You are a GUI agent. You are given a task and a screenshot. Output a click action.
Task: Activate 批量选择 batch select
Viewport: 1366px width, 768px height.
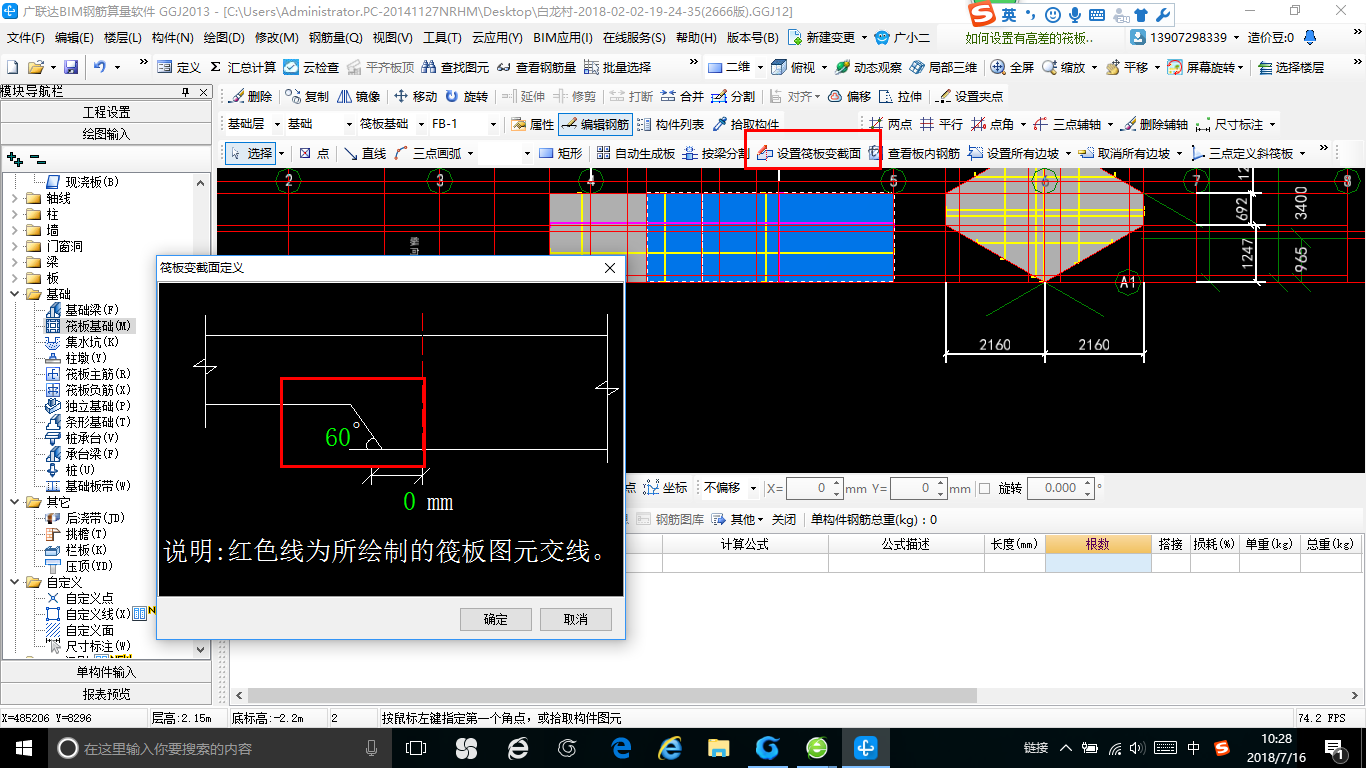click(618, 67)
